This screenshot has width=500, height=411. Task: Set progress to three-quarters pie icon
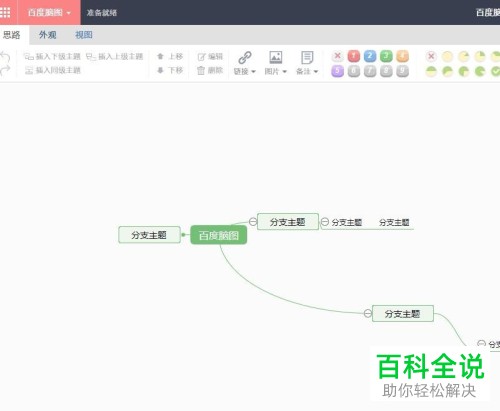(464, 71)
